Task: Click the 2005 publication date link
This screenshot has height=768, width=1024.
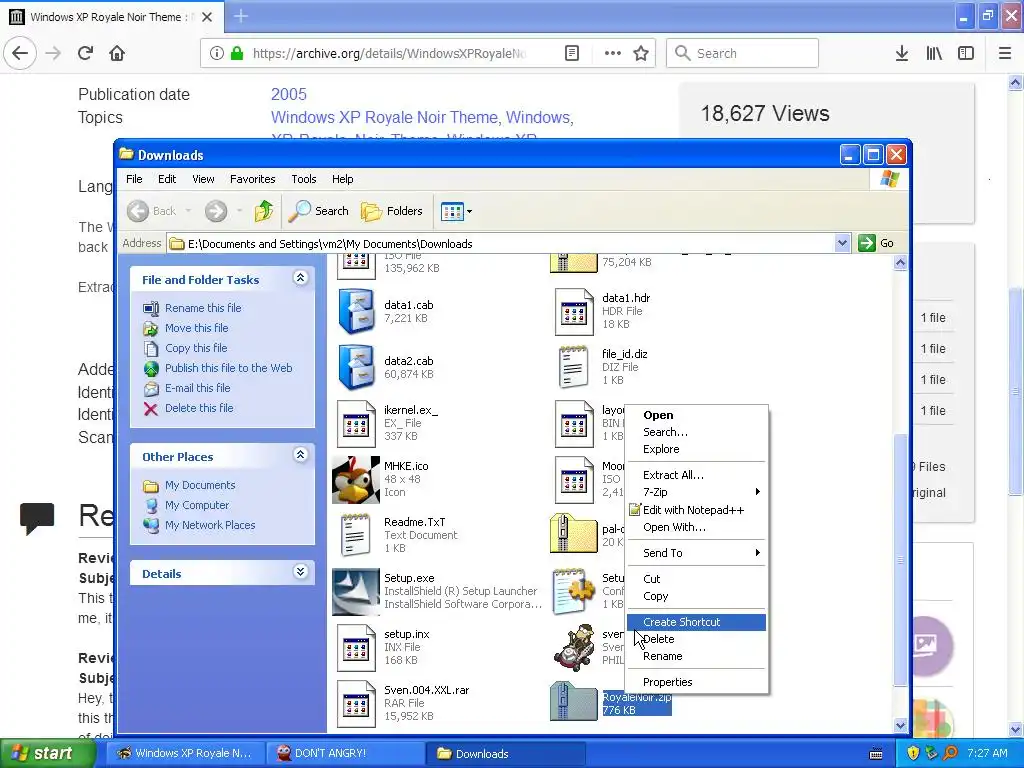Action: [x=289, y=94]
